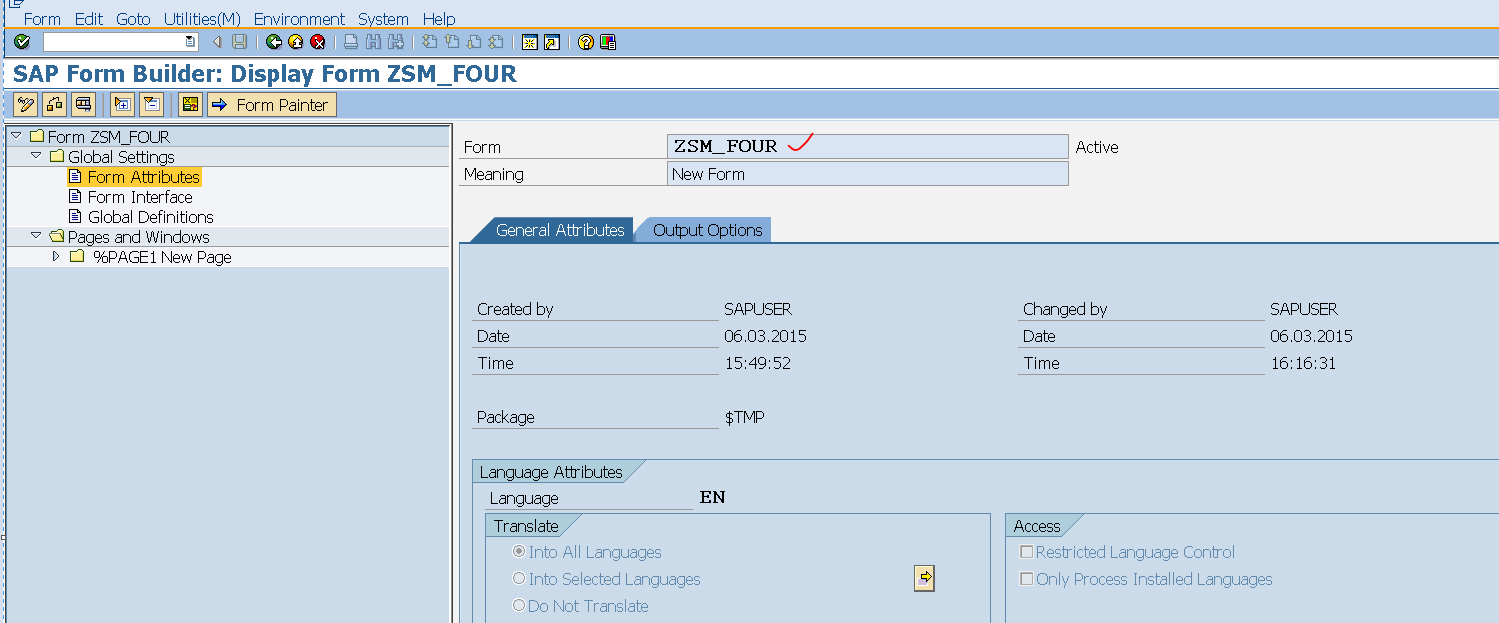The height and width of the screenshot is (623, 1499).
Task: Open the Goto menu
Action: 133,19
